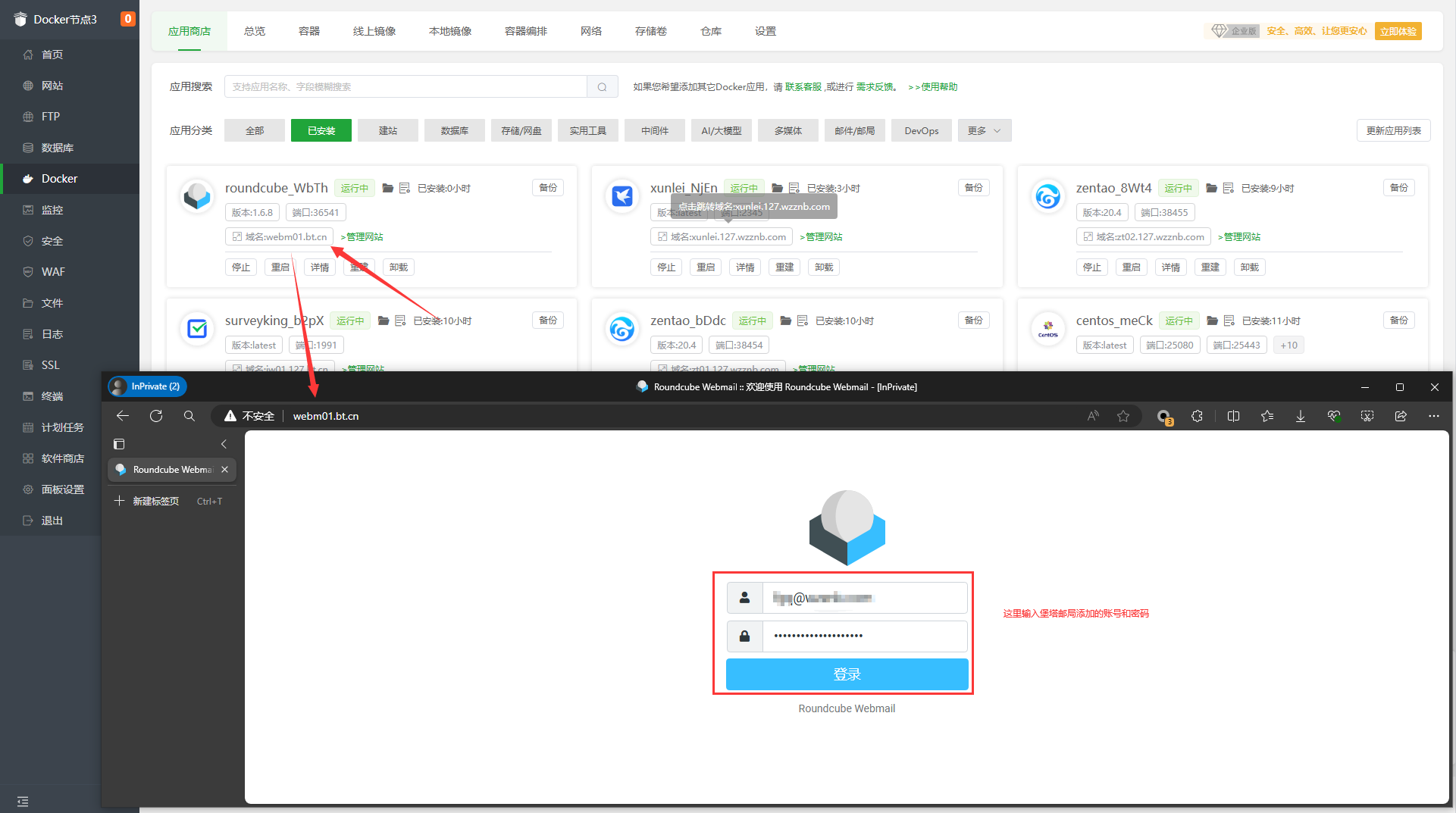The height and width of the screenshot is (813, 1456).
Task: Click the browser back arrow
Action: (x=123, y=416)
